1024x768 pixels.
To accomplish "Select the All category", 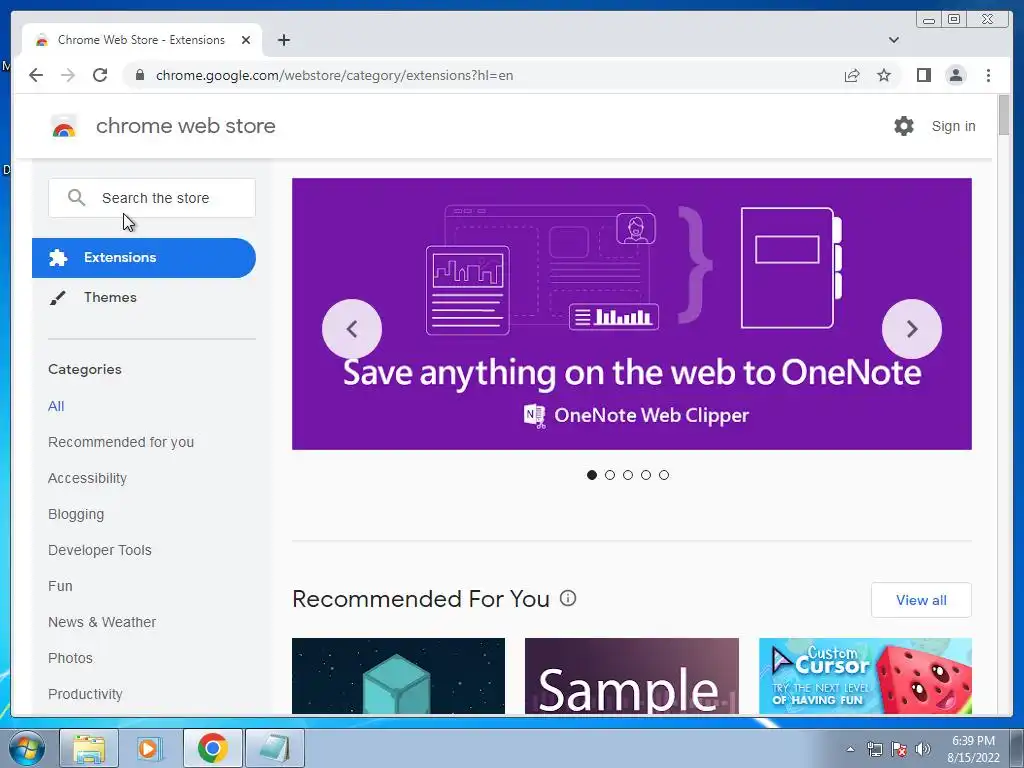I will coord(56,406).
